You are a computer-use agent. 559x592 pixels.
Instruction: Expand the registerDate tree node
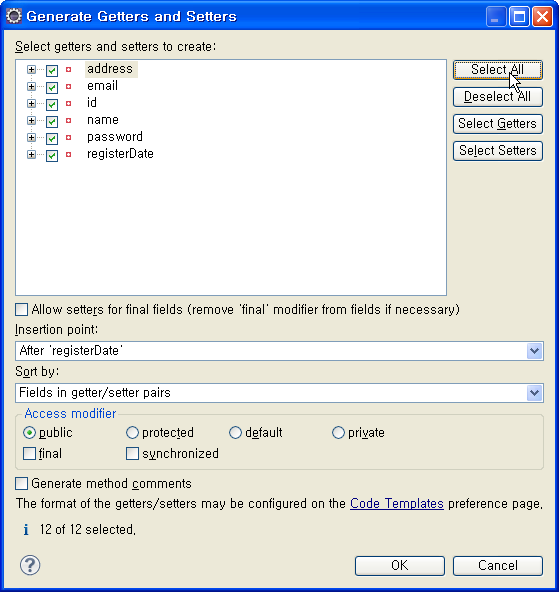[31, 154]
